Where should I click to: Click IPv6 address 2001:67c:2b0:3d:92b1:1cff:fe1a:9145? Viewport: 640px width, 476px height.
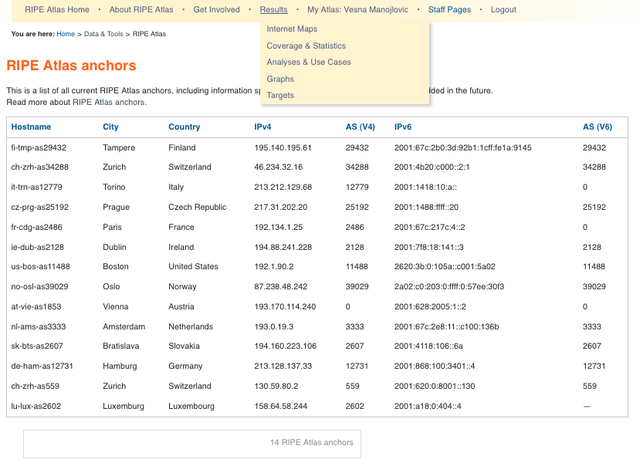[x=463, y=148]
